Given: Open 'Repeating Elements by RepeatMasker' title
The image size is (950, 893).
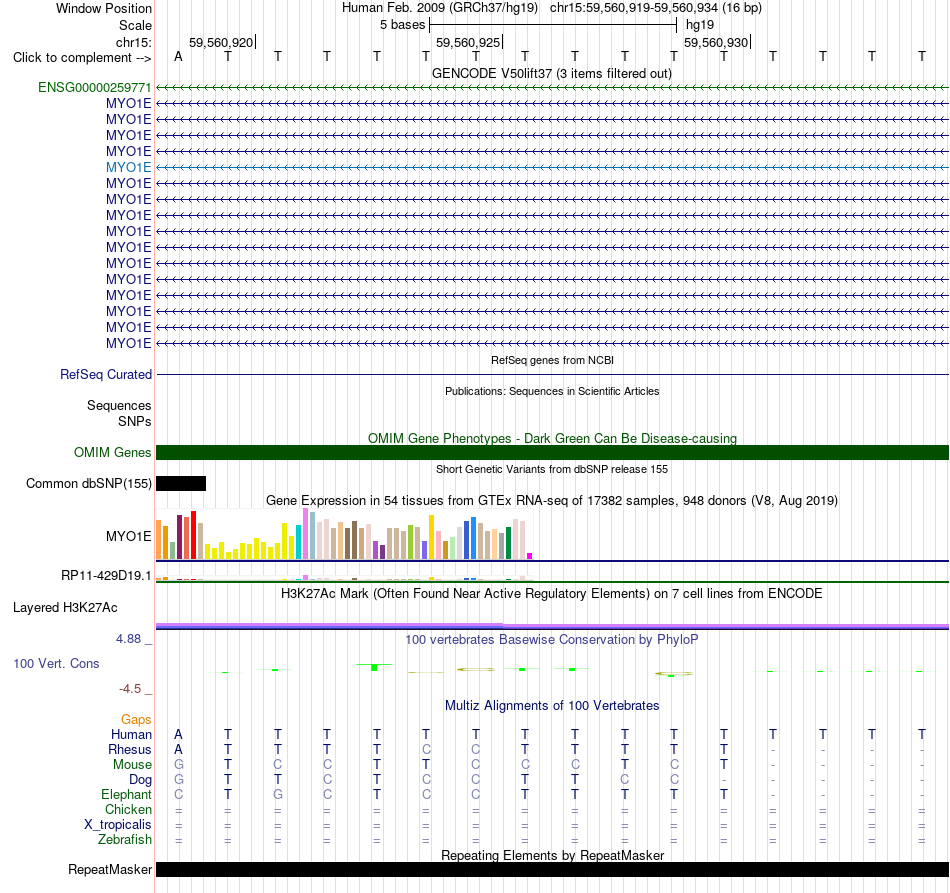Looking at the screenshot, I should pos(553,855).
